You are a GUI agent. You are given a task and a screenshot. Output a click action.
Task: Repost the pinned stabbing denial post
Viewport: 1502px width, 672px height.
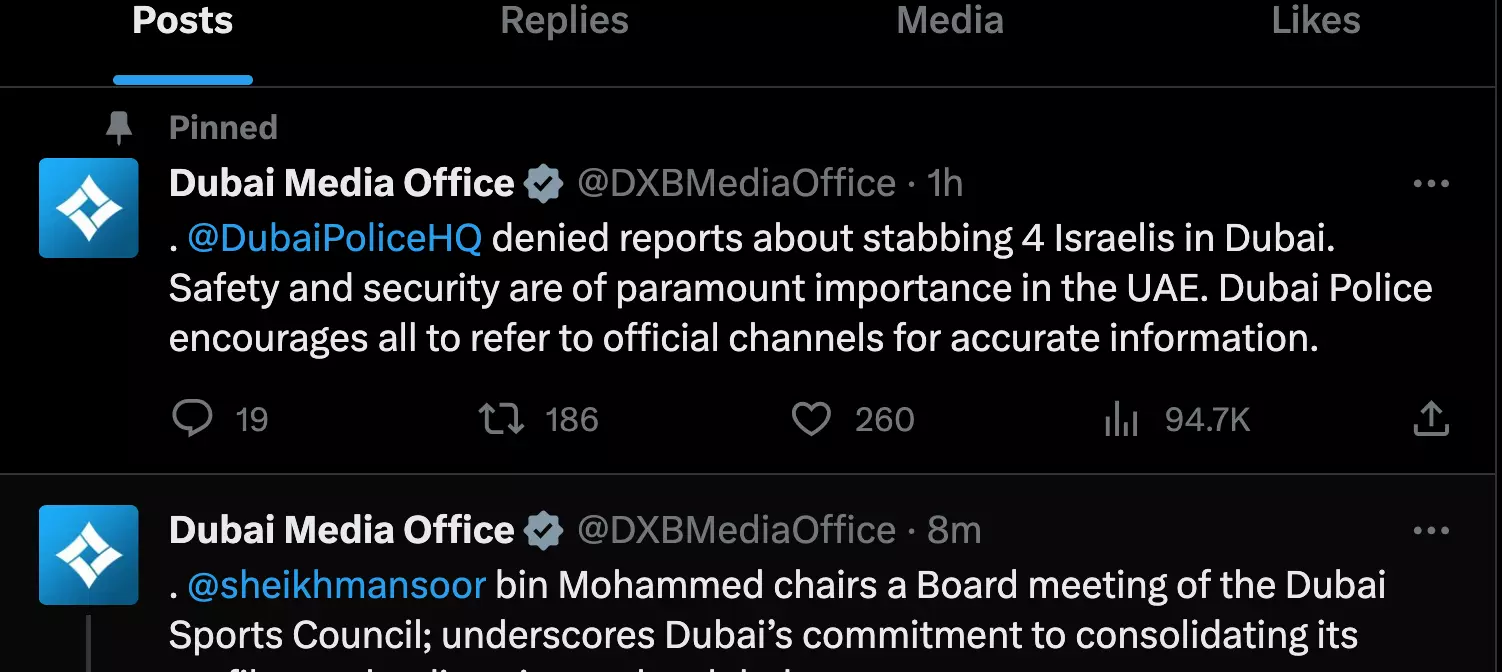(502, 419)
